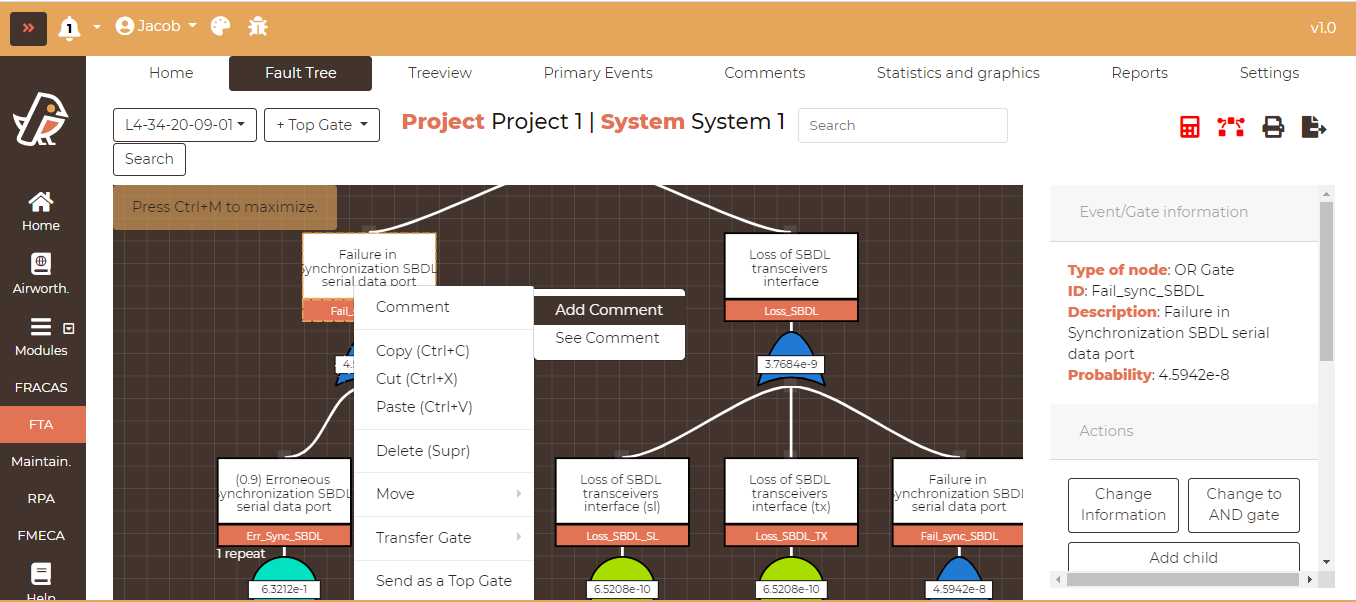This screenshot has width=1356, height=602.
Task: Expand sidebar with the double-arrow icon
Action: tap(29, 27)
